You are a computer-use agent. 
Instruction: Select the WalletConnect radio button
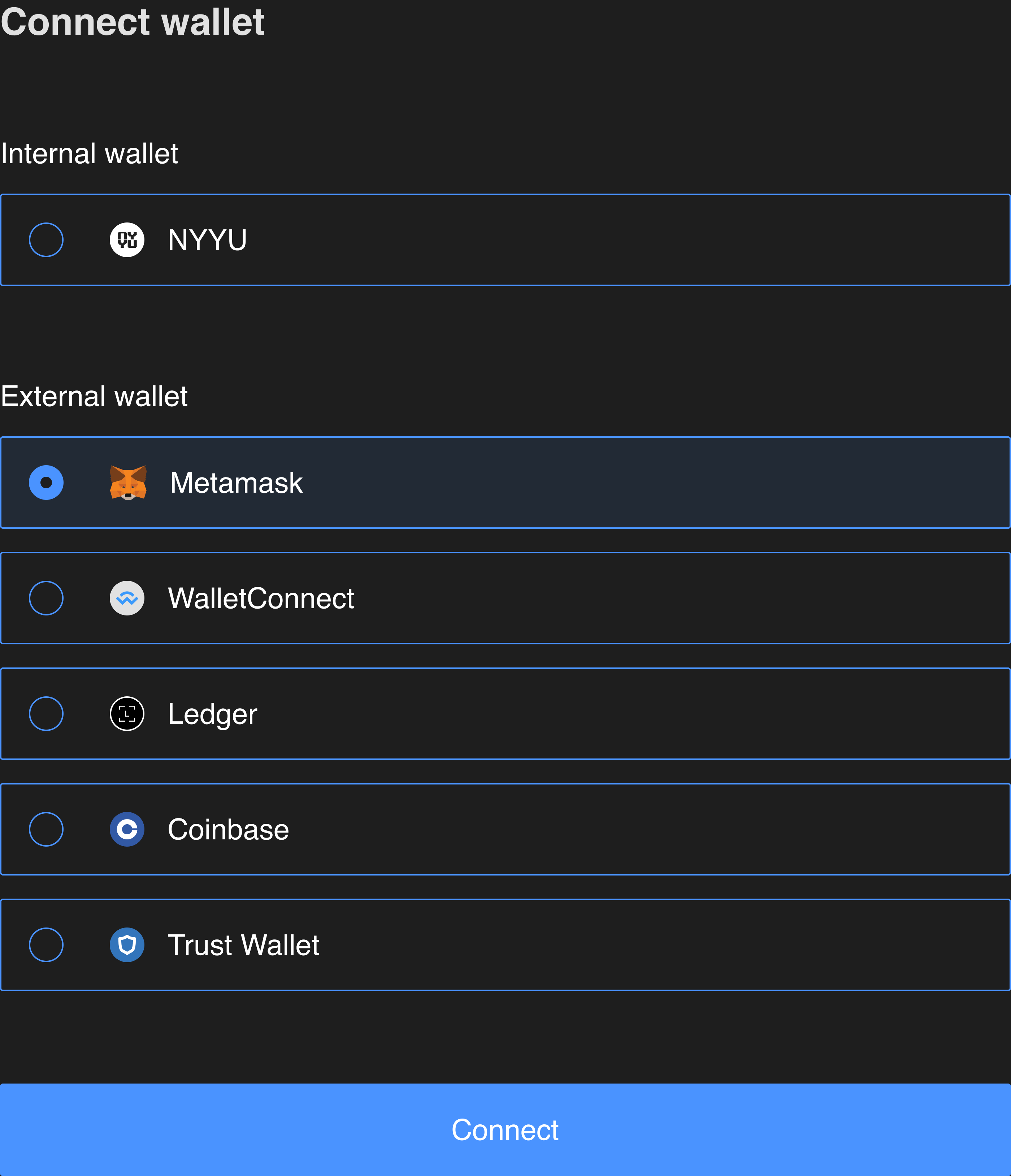46,598
